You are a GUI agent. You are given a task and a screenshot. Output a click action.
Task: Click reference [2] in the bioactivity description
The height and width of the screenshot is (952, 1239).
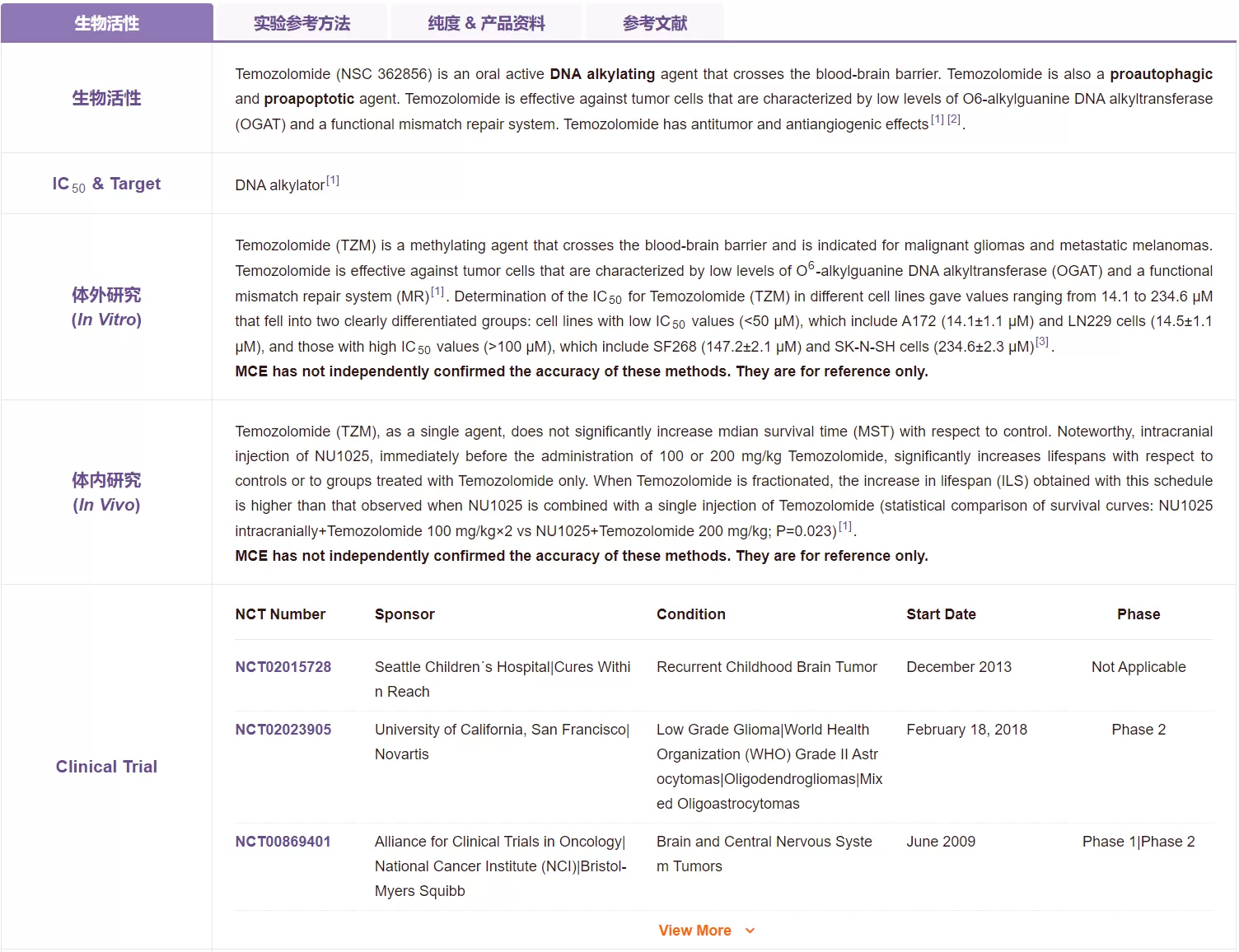(954, 119)
